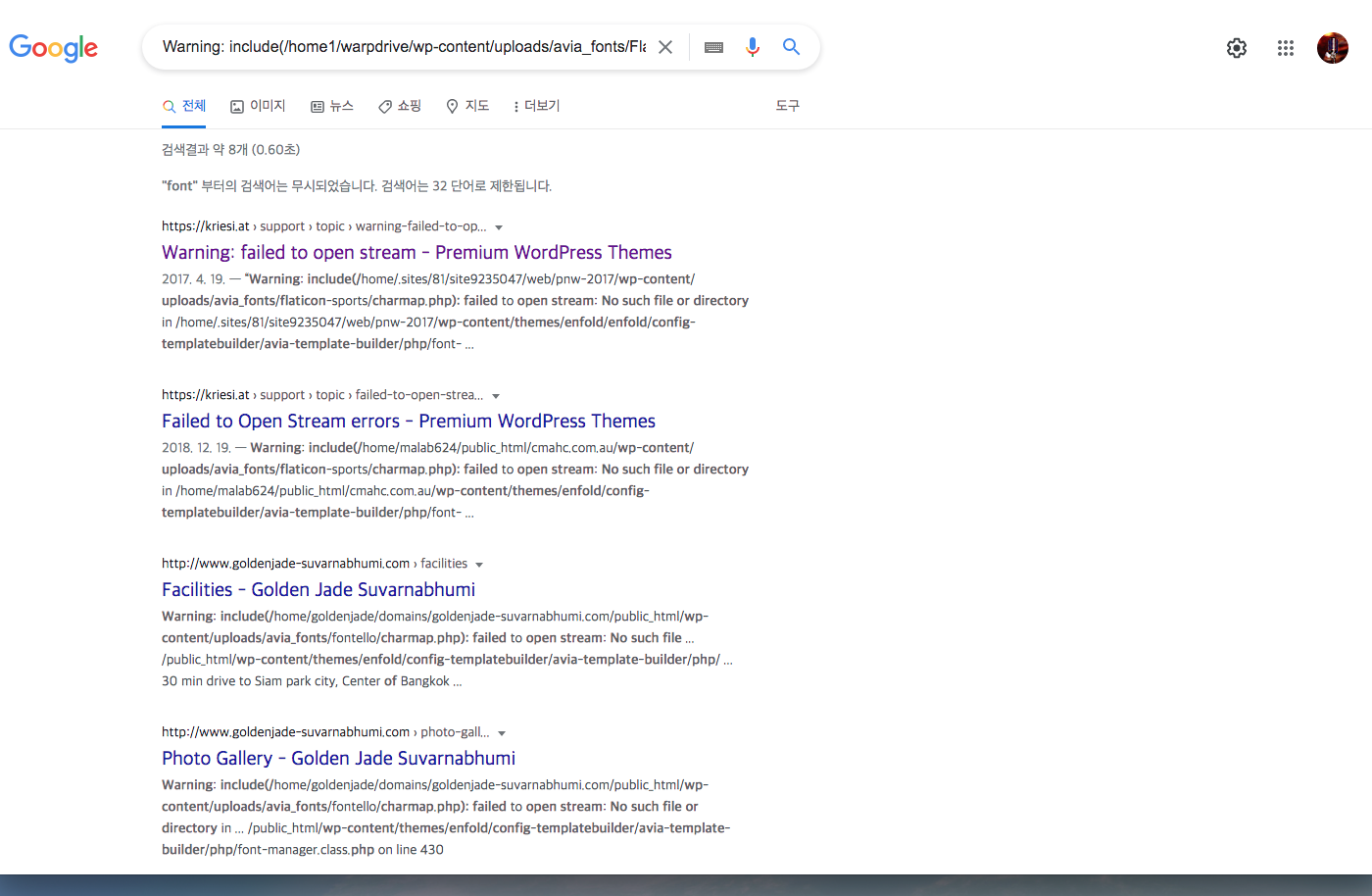Open dropdown next to goldenjade facilities URL
This screenshot has width=1372, height=896.
(479, 565)
